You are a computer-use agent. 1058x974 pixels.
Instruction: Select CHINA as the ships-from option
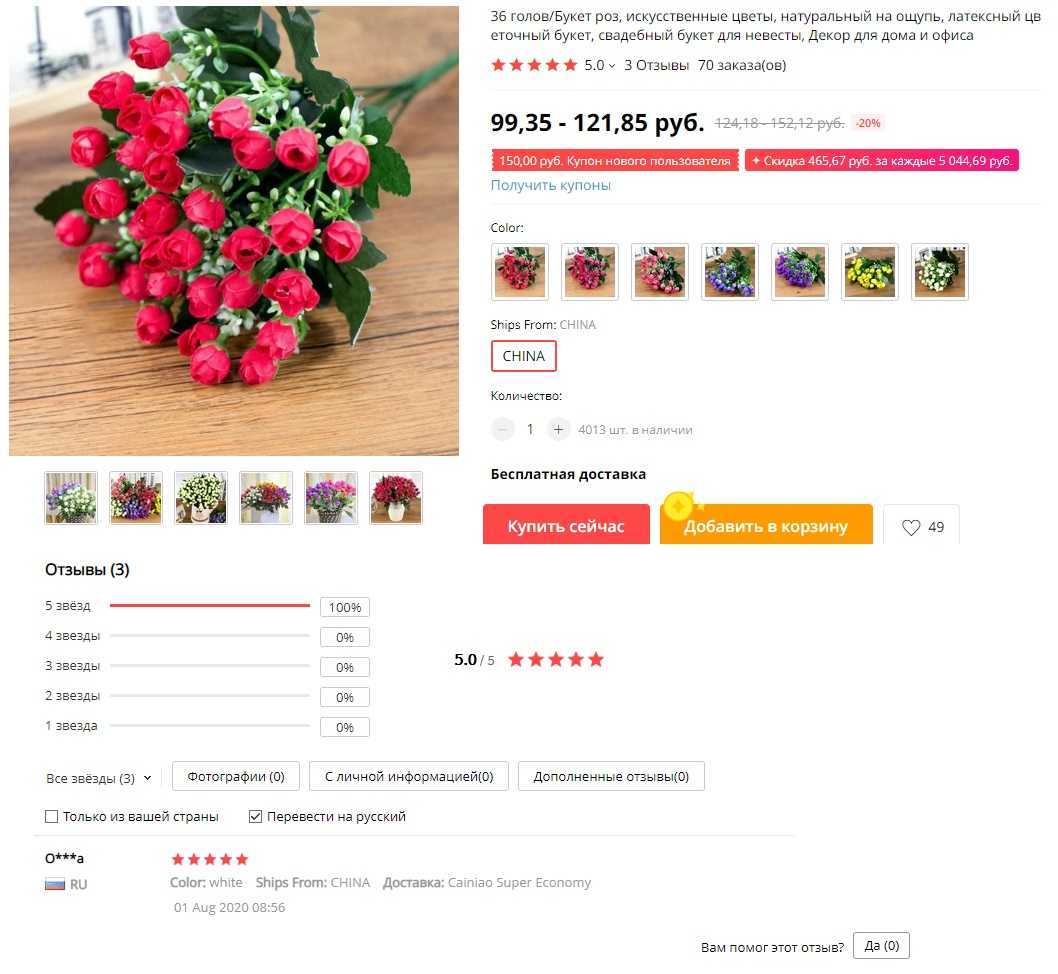[x=524, y=356]
